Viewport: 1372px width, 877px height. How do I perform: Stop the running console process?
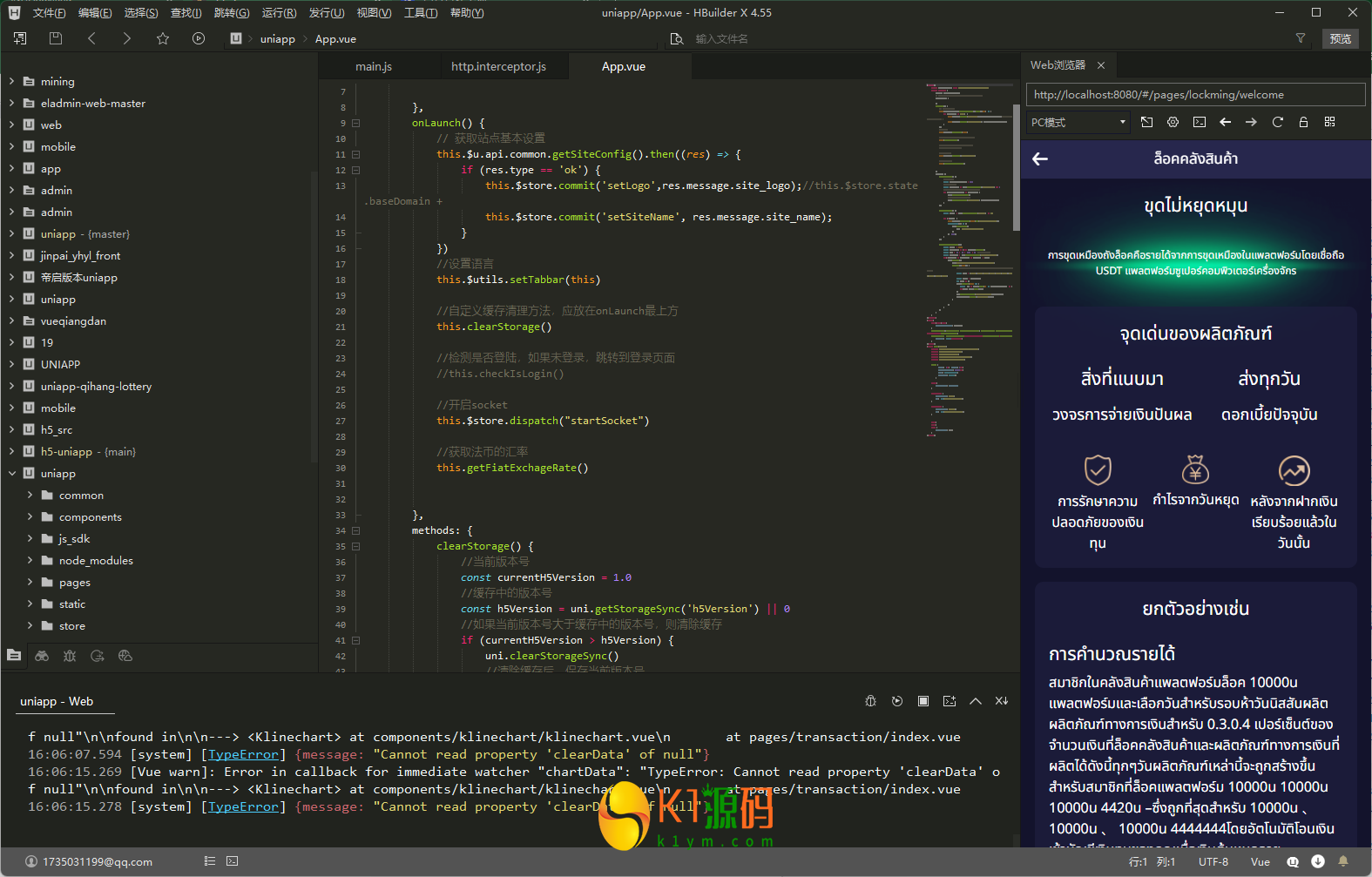pos(923,701)
